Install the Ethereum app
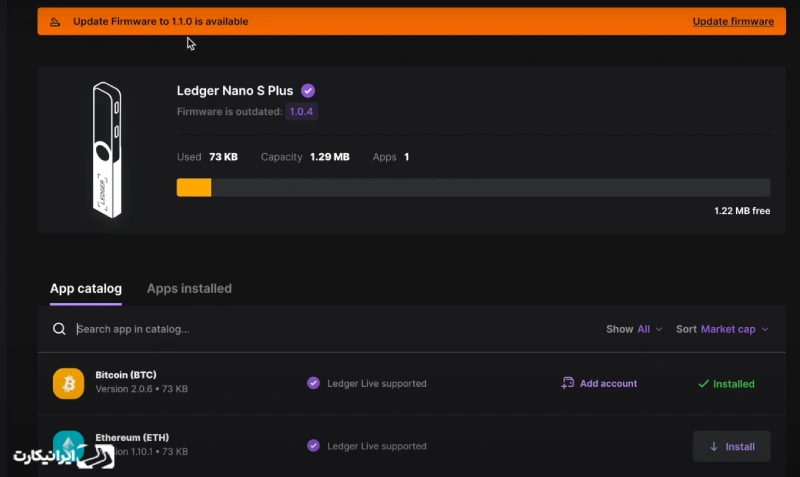 coord(732,446)
